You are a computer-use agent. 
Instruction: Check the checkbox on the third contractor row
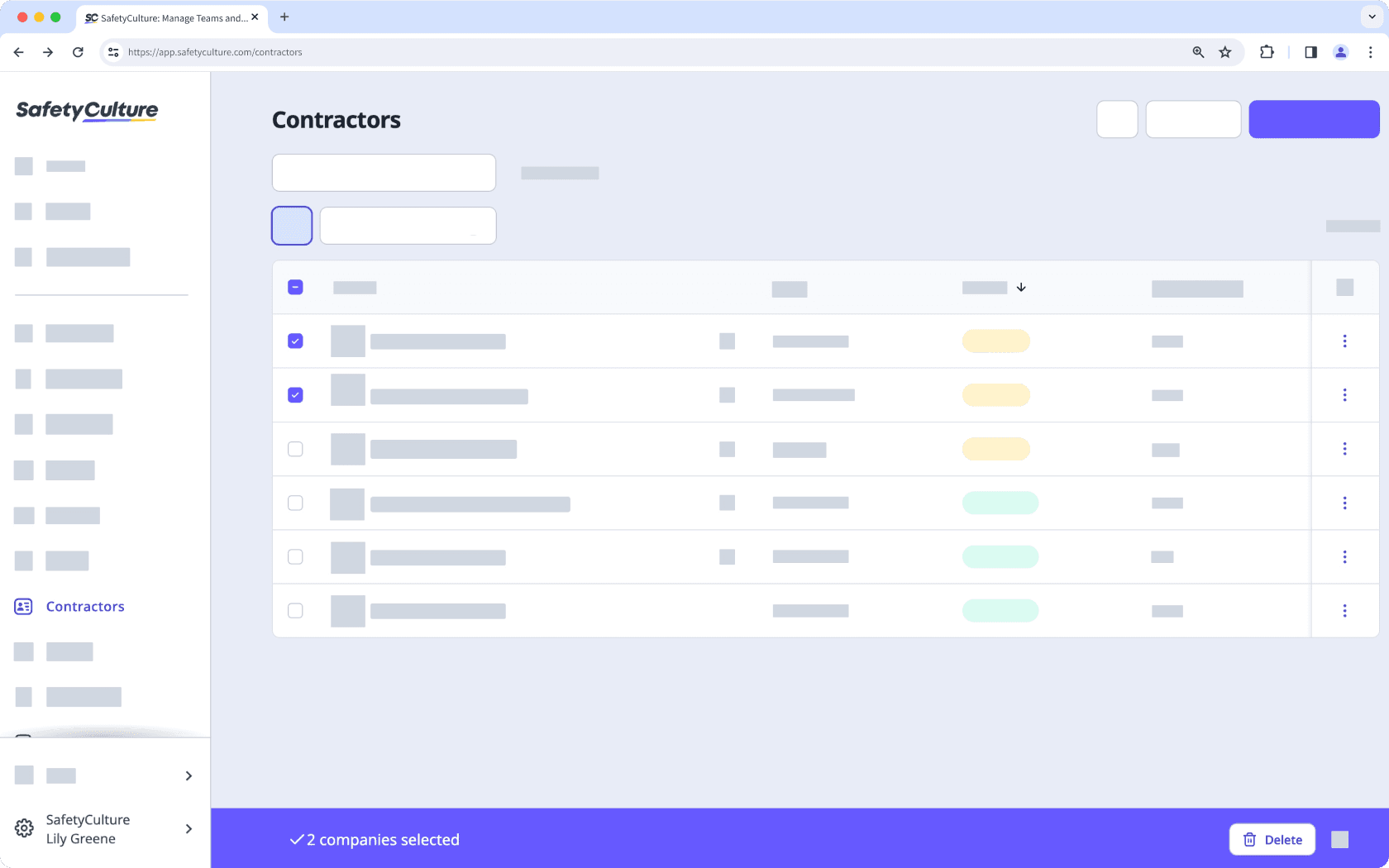295,449
